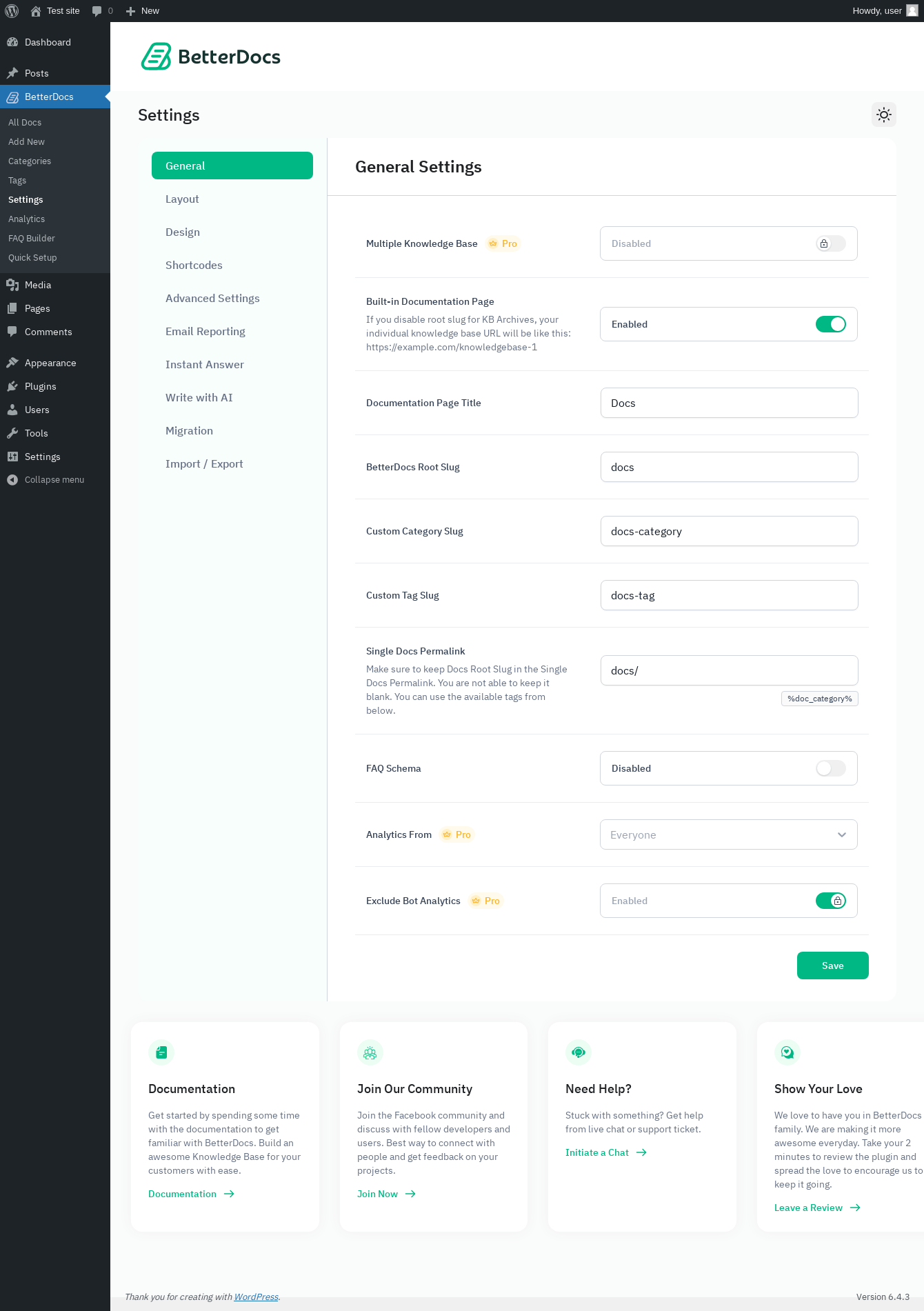Viewport: 924px width, 1311px height.
Task: Insert the %doc_category% permalink tag
Action: (820, 699)
